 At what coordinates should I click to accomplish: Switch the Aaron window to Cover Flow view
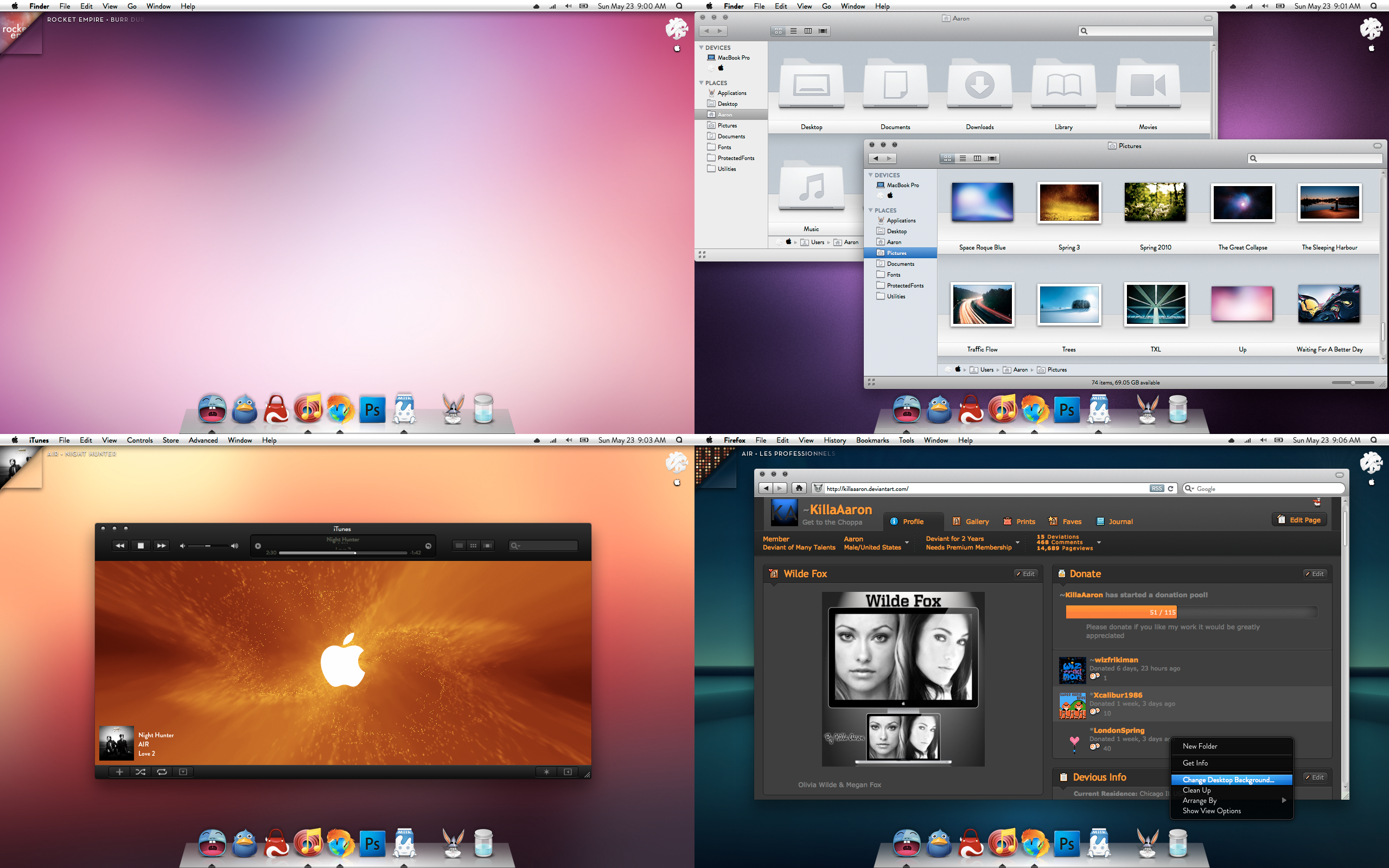click(x=823, y=31)
